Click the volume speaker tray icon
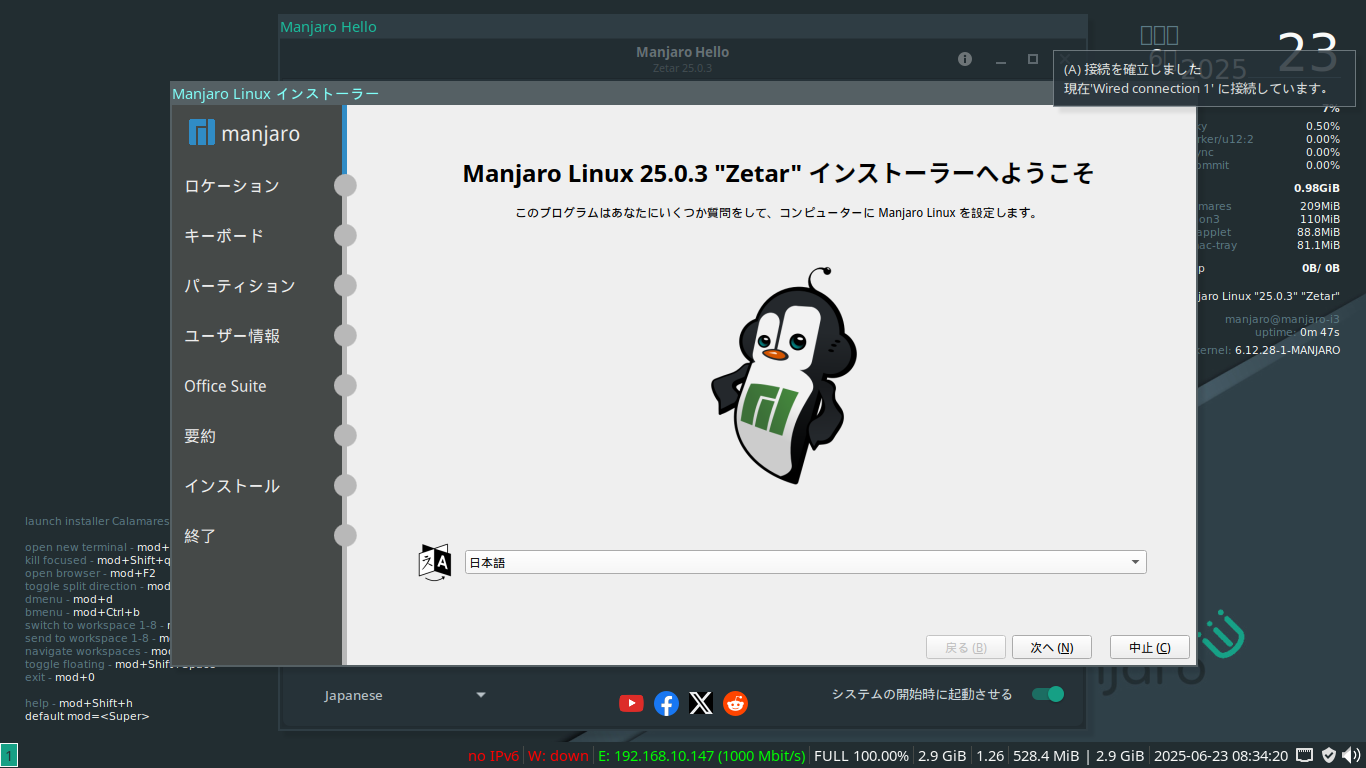The width and height of the screenshot is (1366, 768). pos(1352,755)
